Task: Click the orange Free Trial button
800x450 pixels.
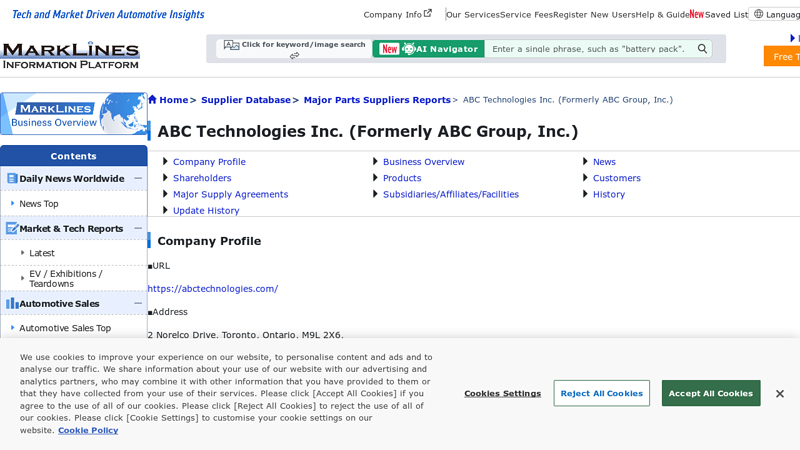Action: [782, 56]
